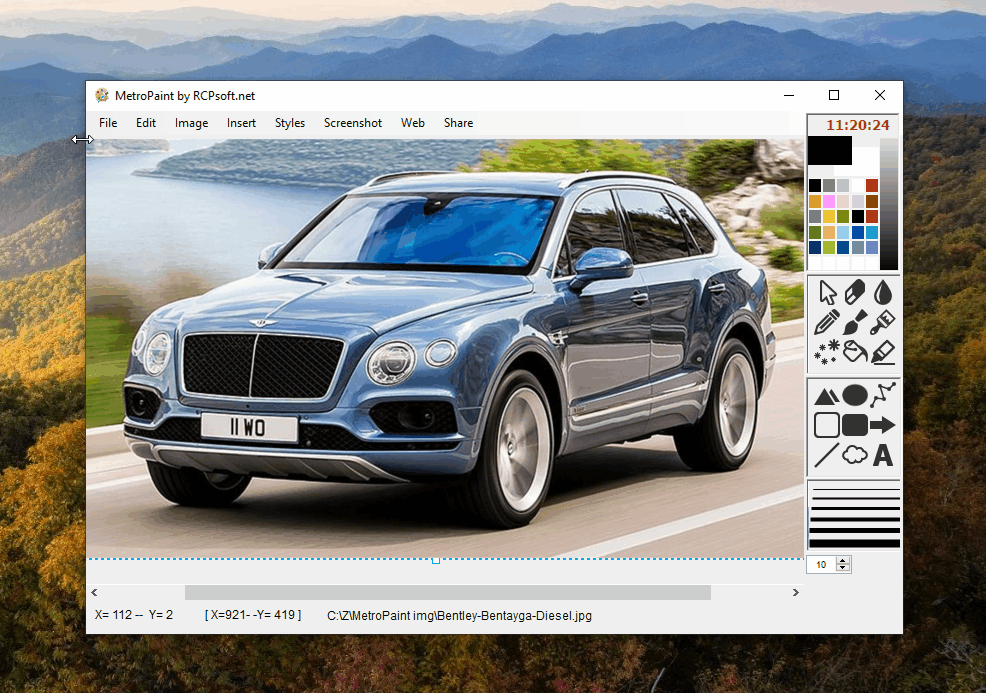Select the artist paintbrush tool
The image size is (986, 693).
855,322
